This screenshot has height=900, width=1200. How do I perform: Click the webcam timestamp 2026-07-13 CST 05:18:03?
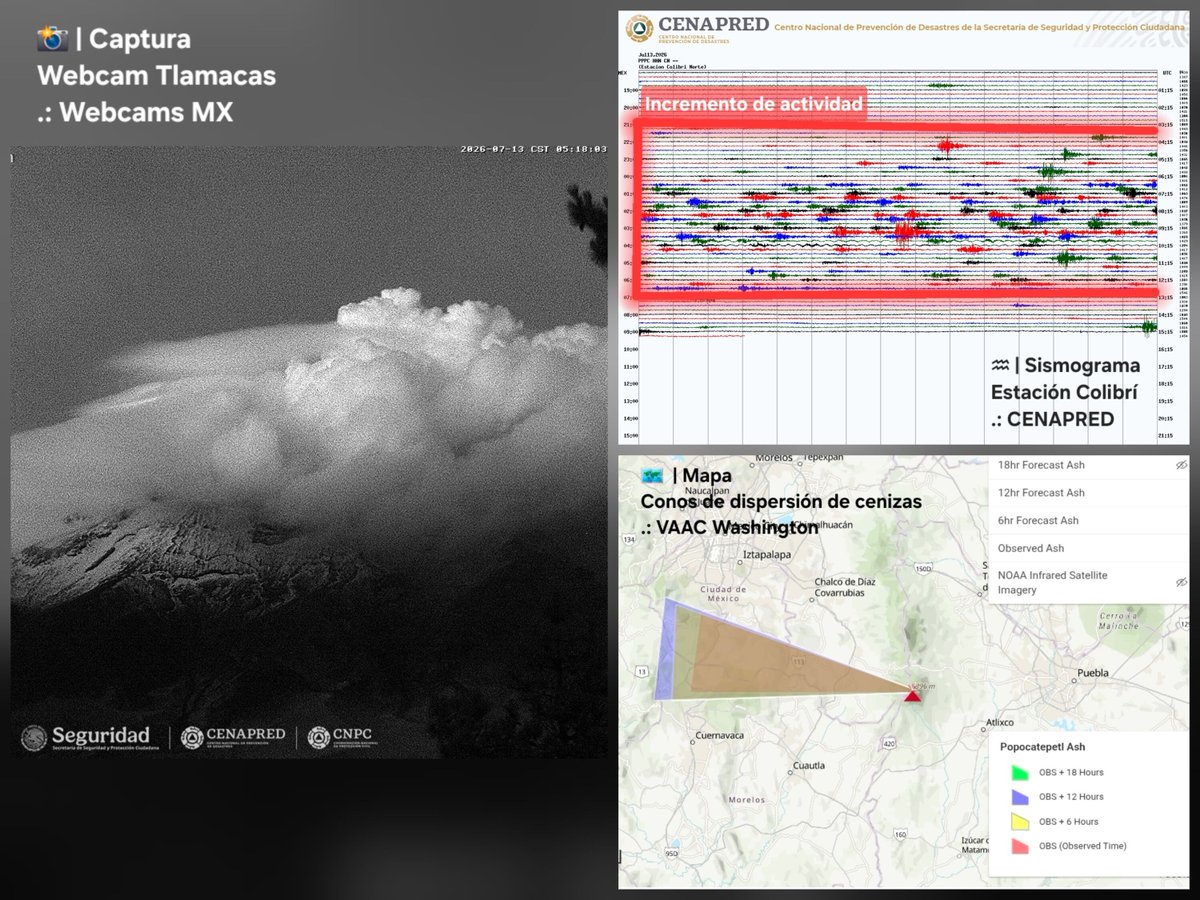[x=534, y=149]
